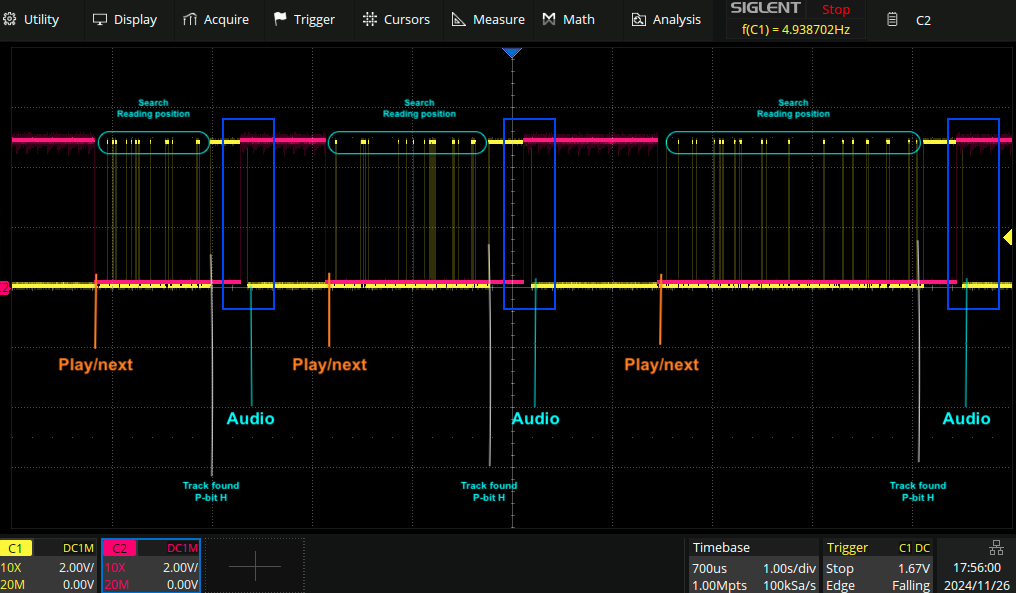Click the Acquire waveform icon
Viewport: 1016px width, 593px height.
[191, 19]
